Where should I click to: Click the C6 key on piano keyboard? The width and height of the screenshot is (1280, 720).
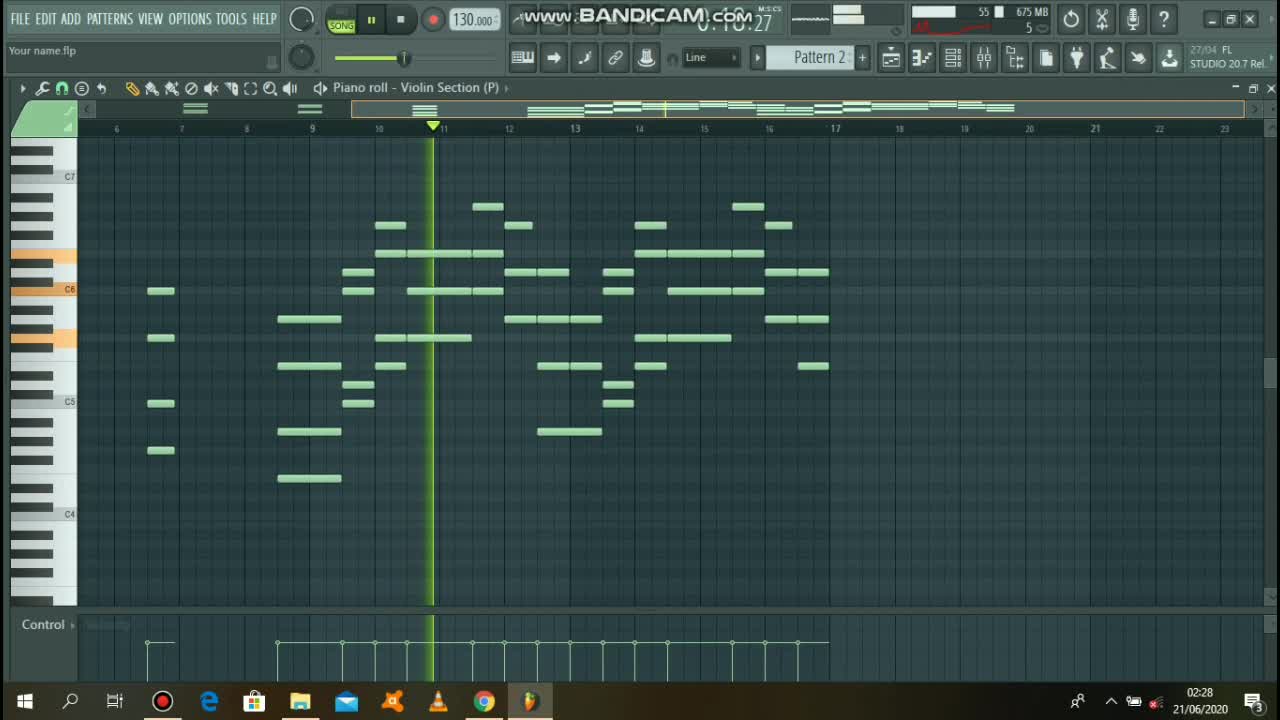pyautogui.click(x=44, y=290)
